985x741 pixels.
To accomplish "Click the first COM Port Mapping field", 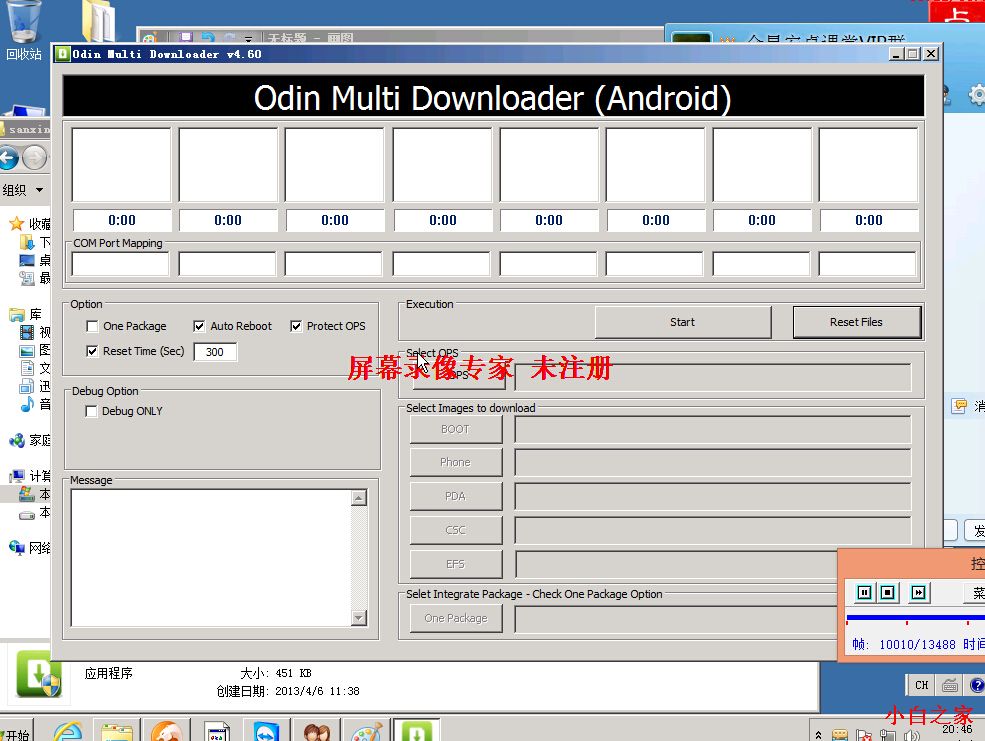I will click(x=120, y=264).
